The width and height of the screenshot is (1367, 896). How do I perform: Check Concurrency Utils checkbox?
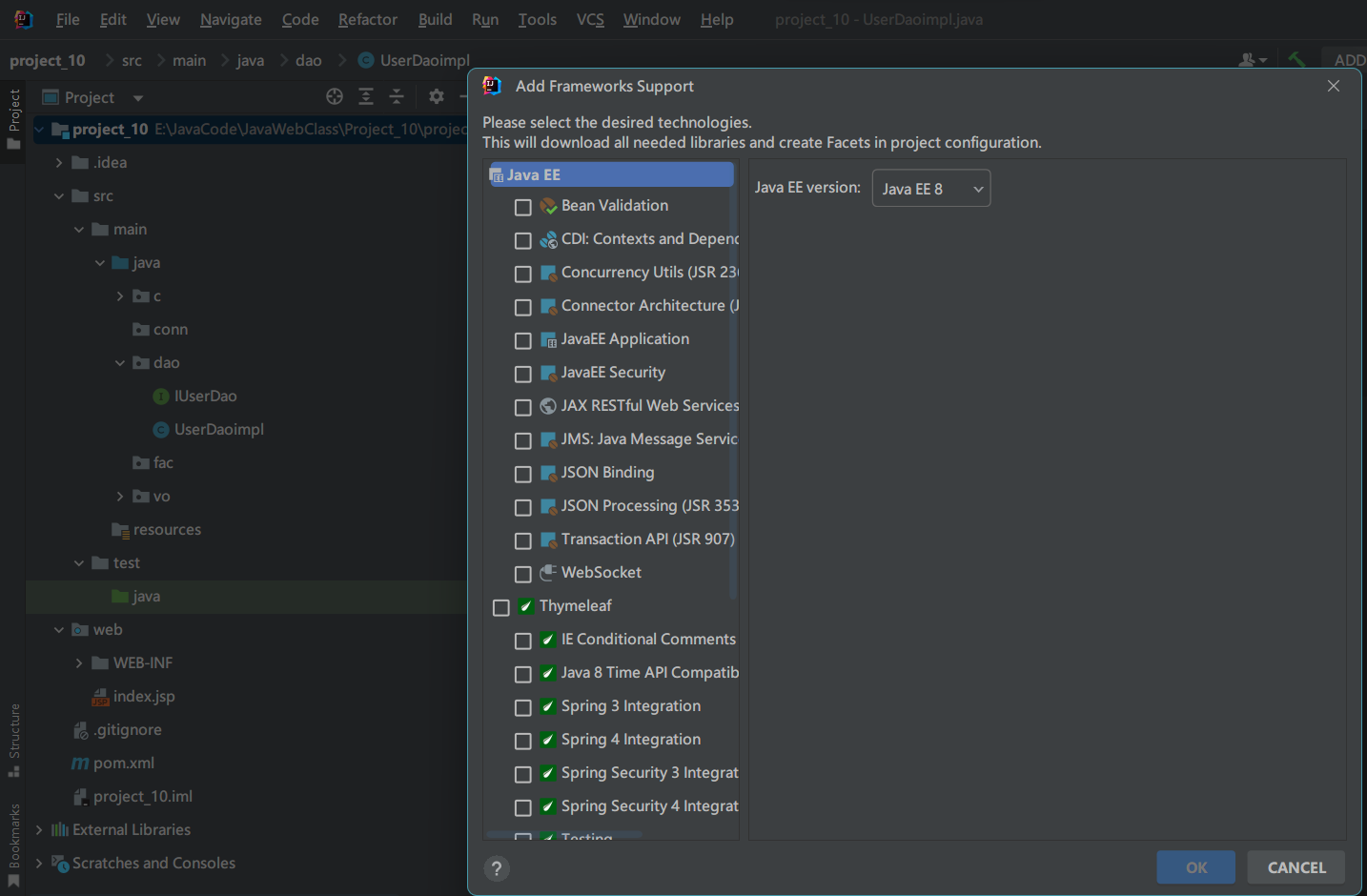[x=522, y=274]
